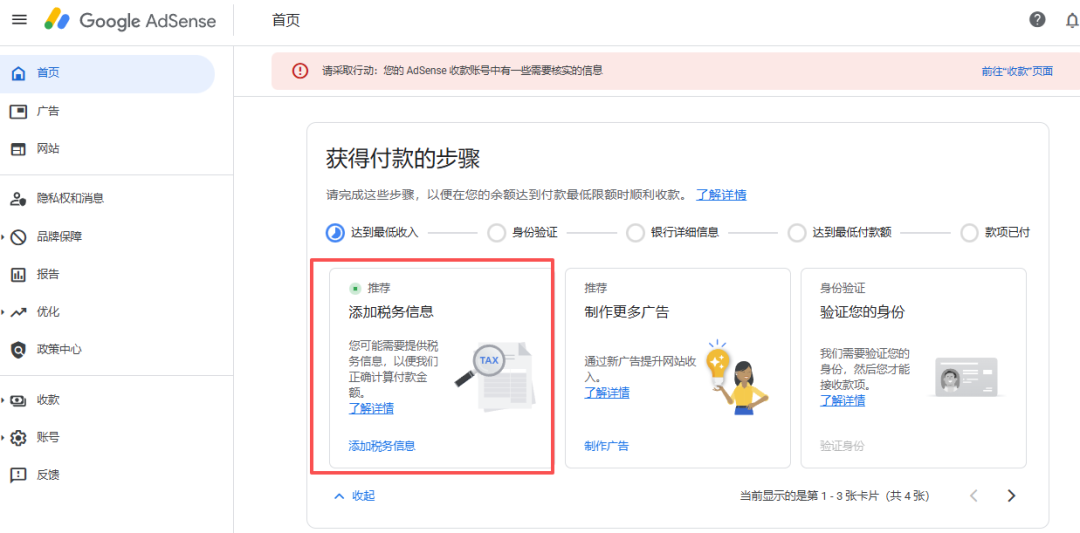The width and height of the screenshot is (1080, 533).
Task: Click the ID card illustration
Action: click(964, 377)
